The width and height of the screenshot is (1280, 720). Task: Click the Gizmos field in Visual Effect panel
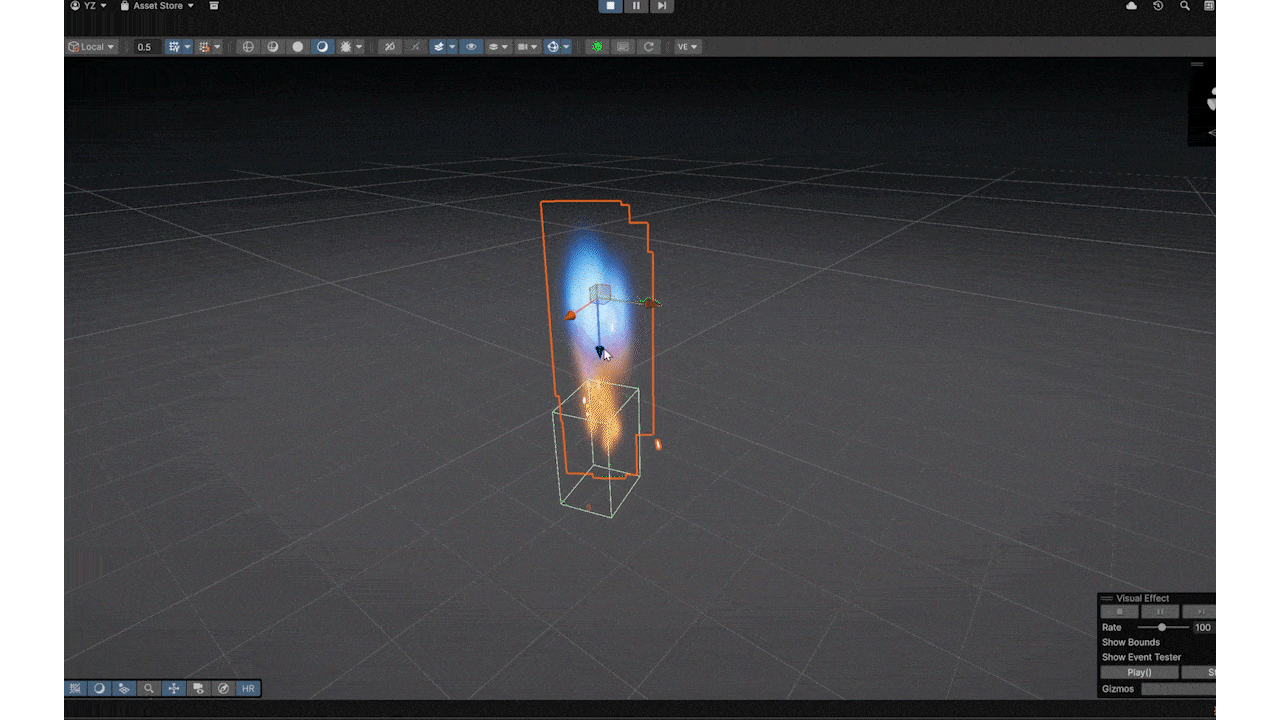coord(1178,689)
